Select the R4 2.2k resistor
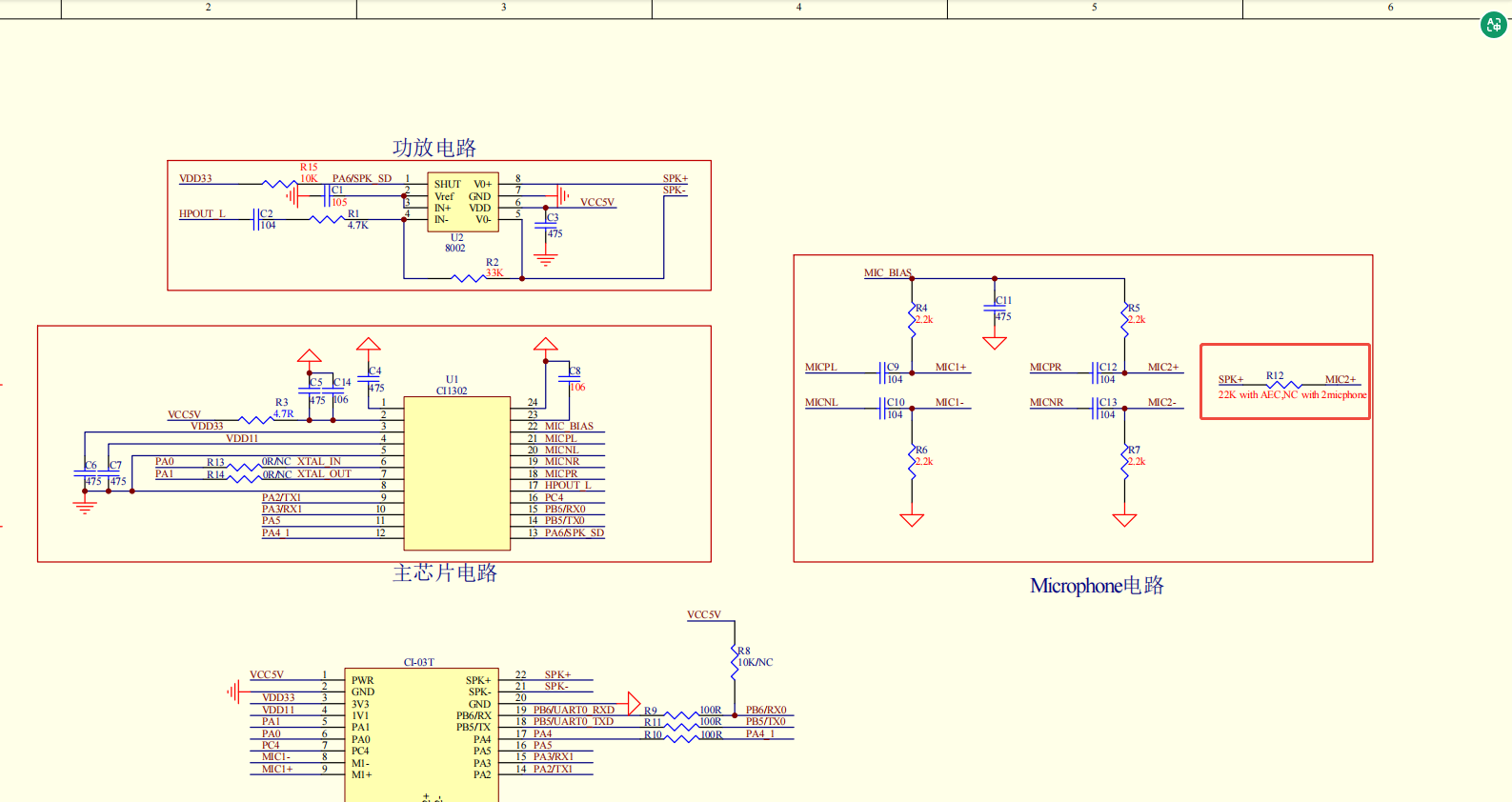The image size is (1512, 802). (912, 319)
